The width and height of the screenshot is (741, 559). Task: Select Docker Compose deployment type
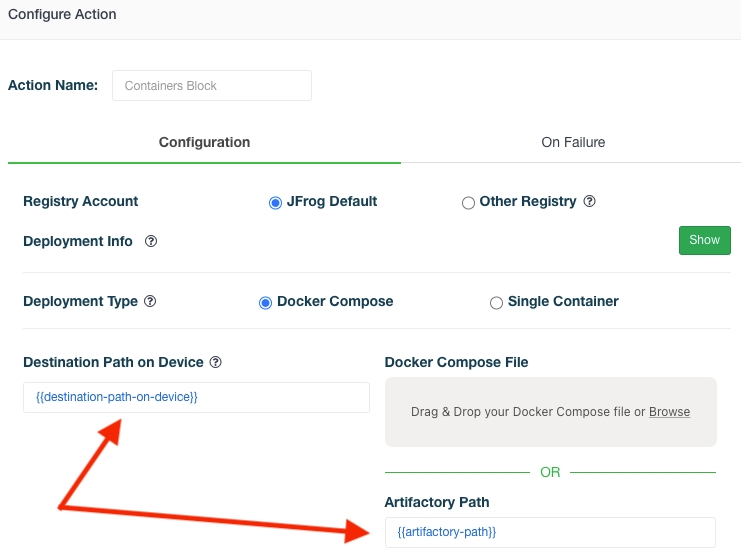[266, 302]
